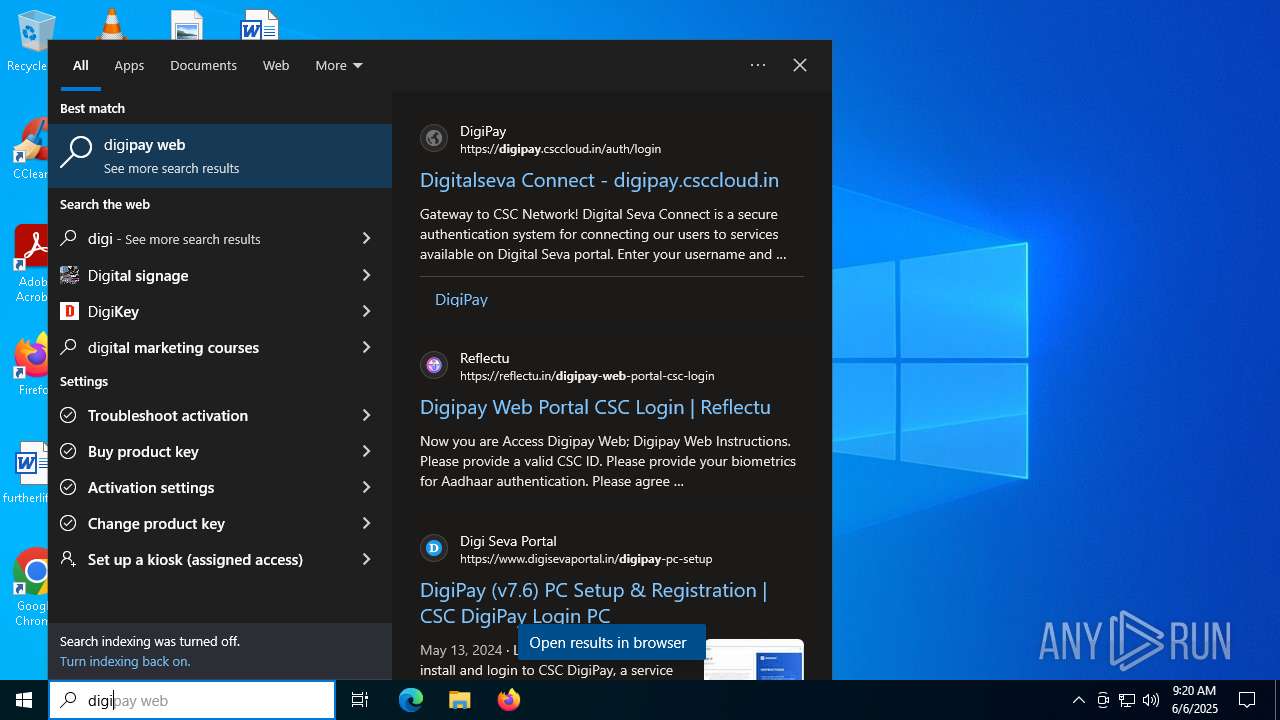Click the digipay.csccloud.in/auth/login URL text
This screenshot has width=1280, height=720.
(x=560, y=149)
